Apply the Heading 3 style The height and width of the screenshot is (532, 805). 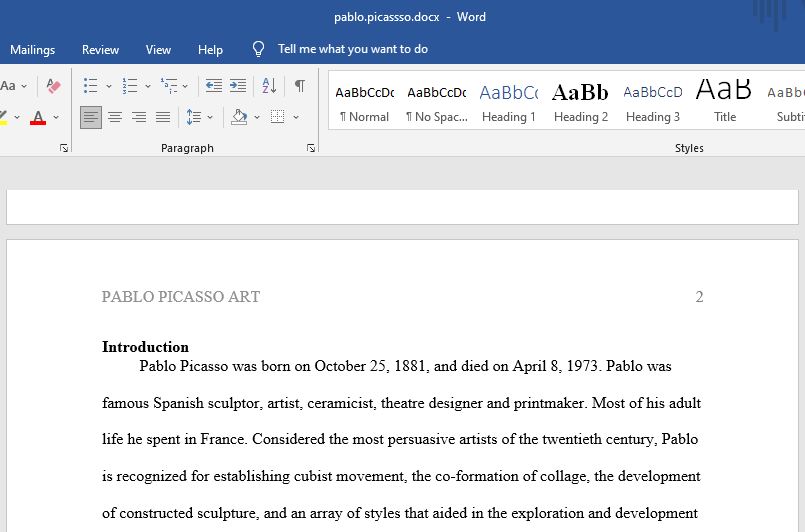pos(653,103)
